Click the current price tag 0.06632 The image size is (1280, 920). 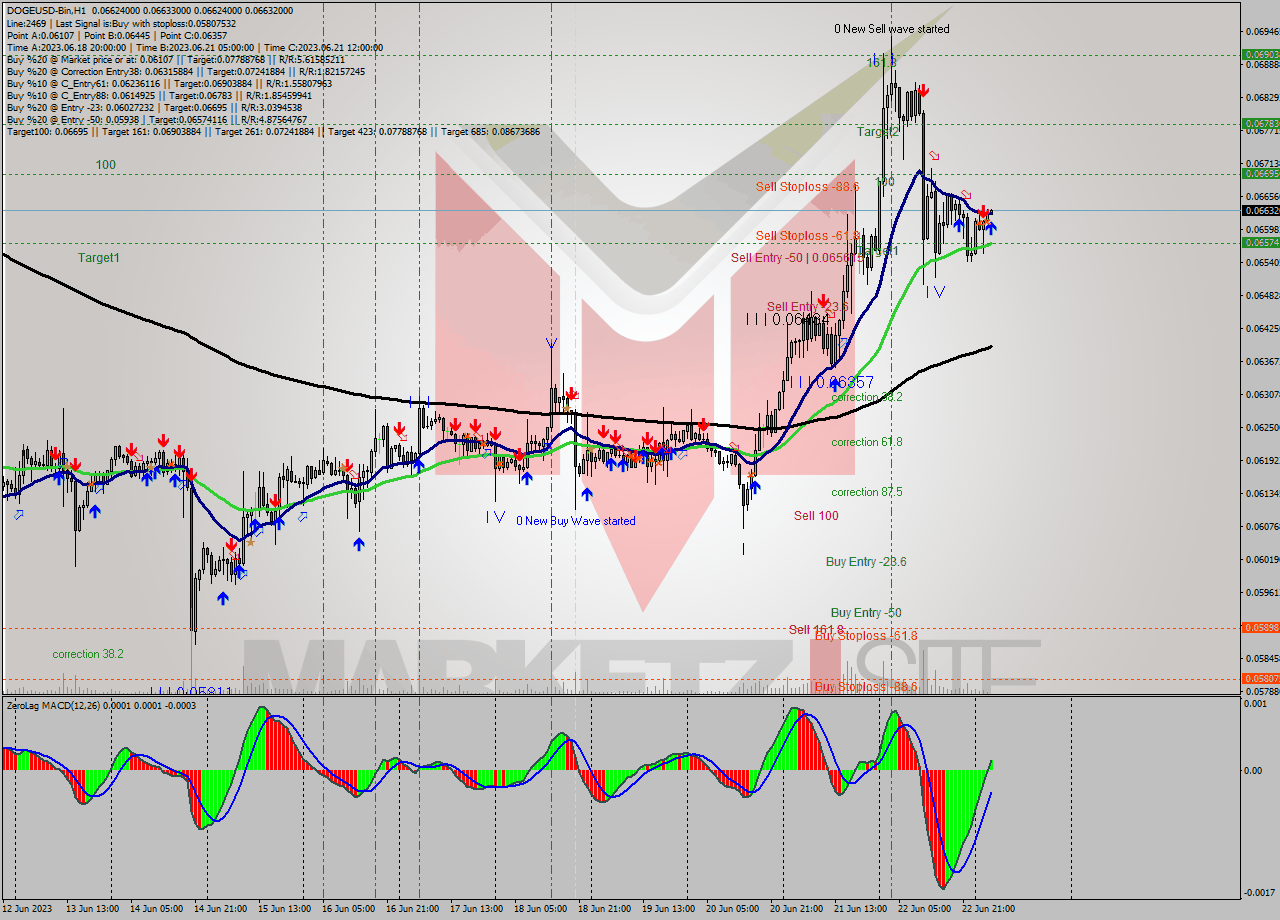(1260, 211)
